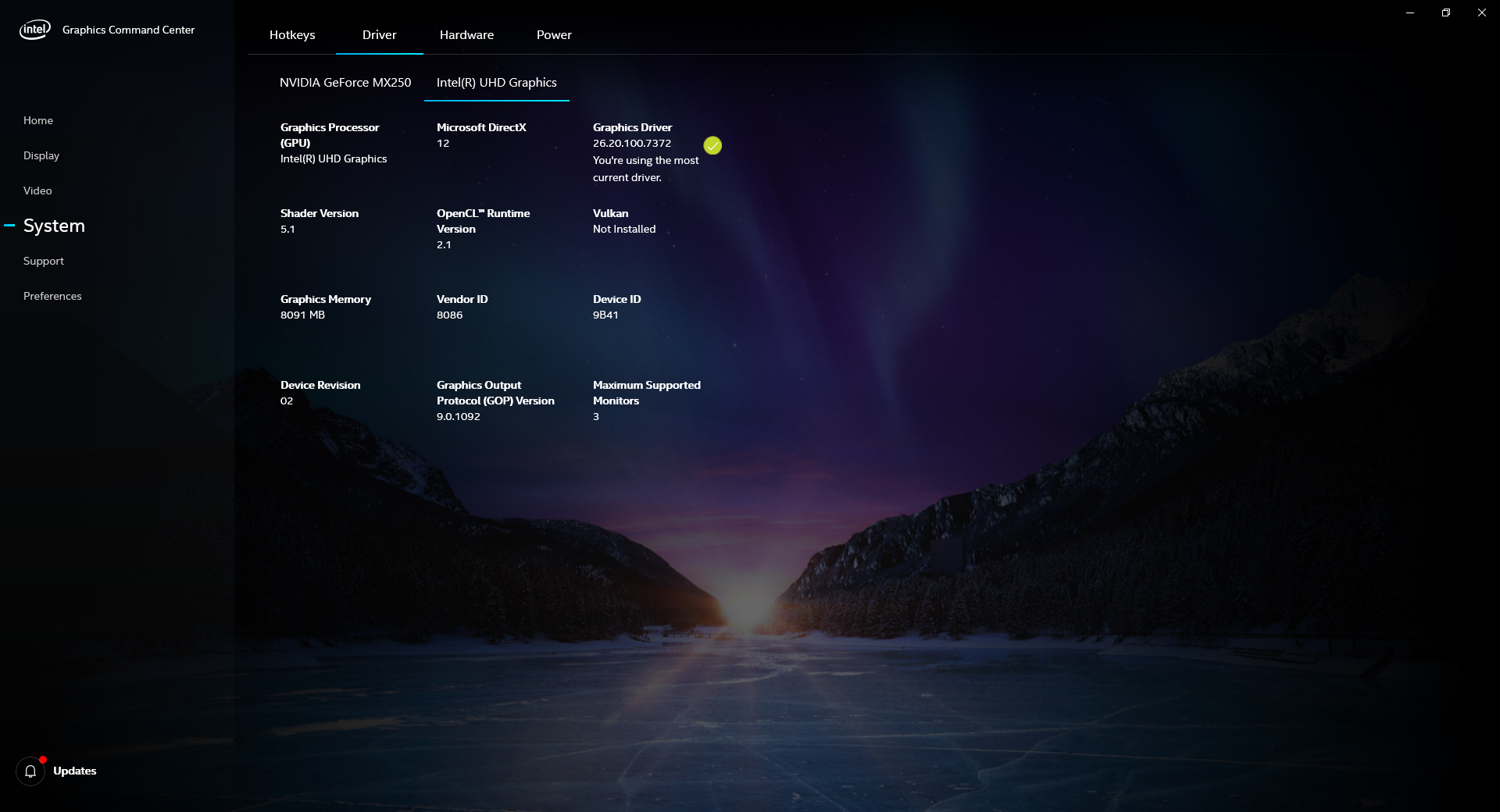Click the Vendor ID value 8086
The height and width of the screenshot is (812, 1500).
coord(449,315)
